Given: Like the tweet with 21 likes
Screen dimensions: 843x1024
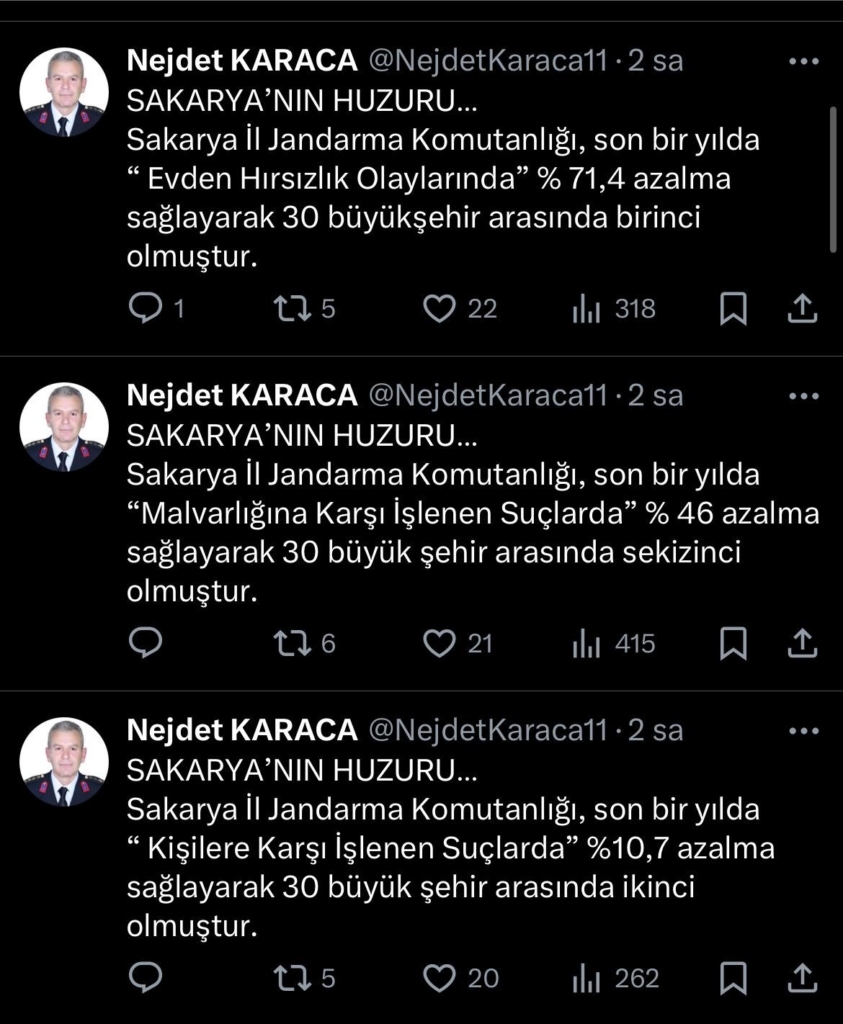Looking at the screenshot, I should pyautogui.click(x=439, y=644).
